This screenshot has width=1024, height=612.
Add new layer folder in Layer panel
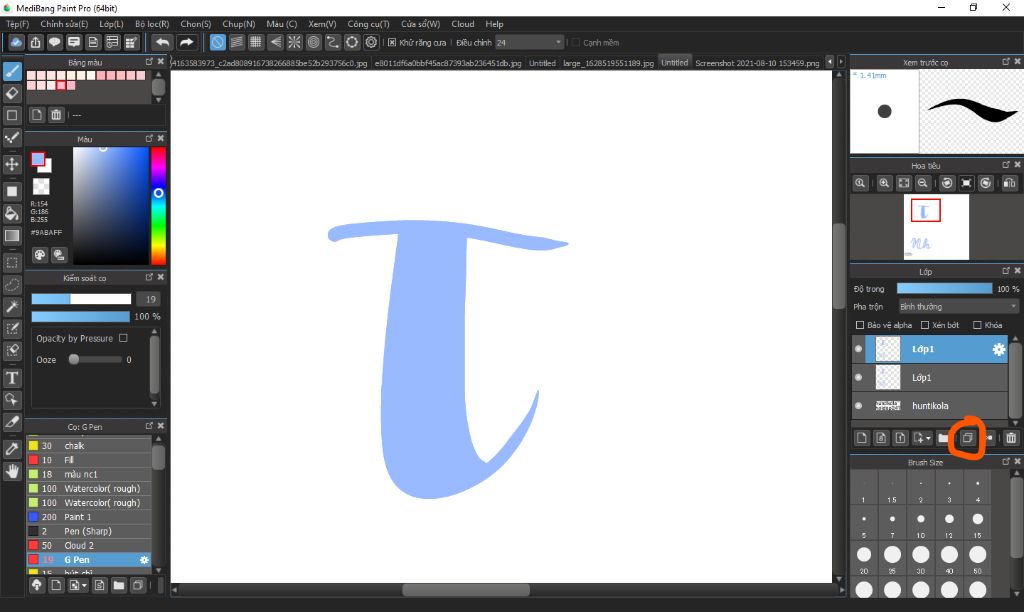(943, 438)
